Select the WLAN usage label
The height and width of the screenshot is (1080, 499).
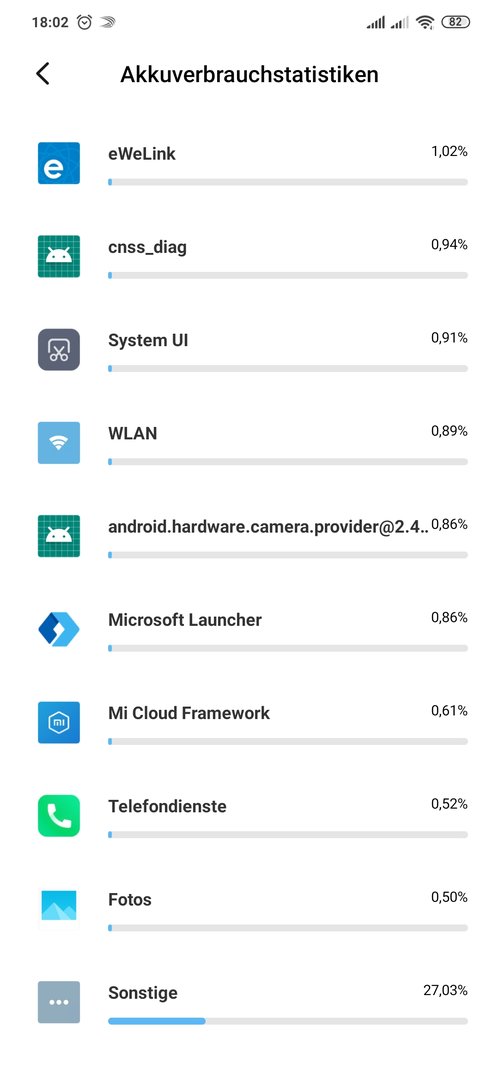click(132, 433)
